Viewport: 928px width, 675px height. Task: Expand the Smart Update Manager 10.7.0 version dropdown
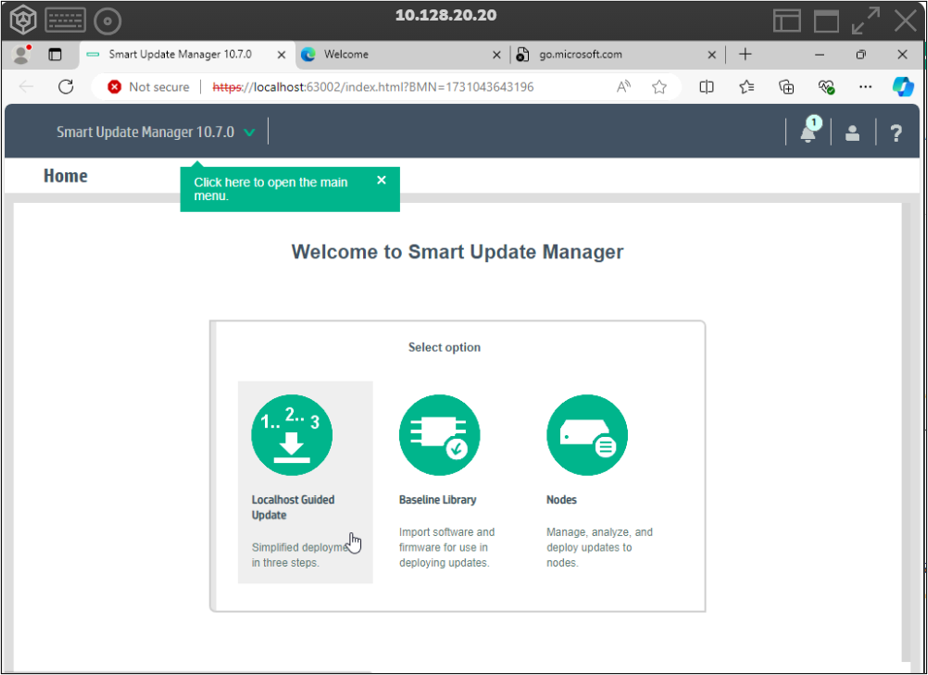249,131
